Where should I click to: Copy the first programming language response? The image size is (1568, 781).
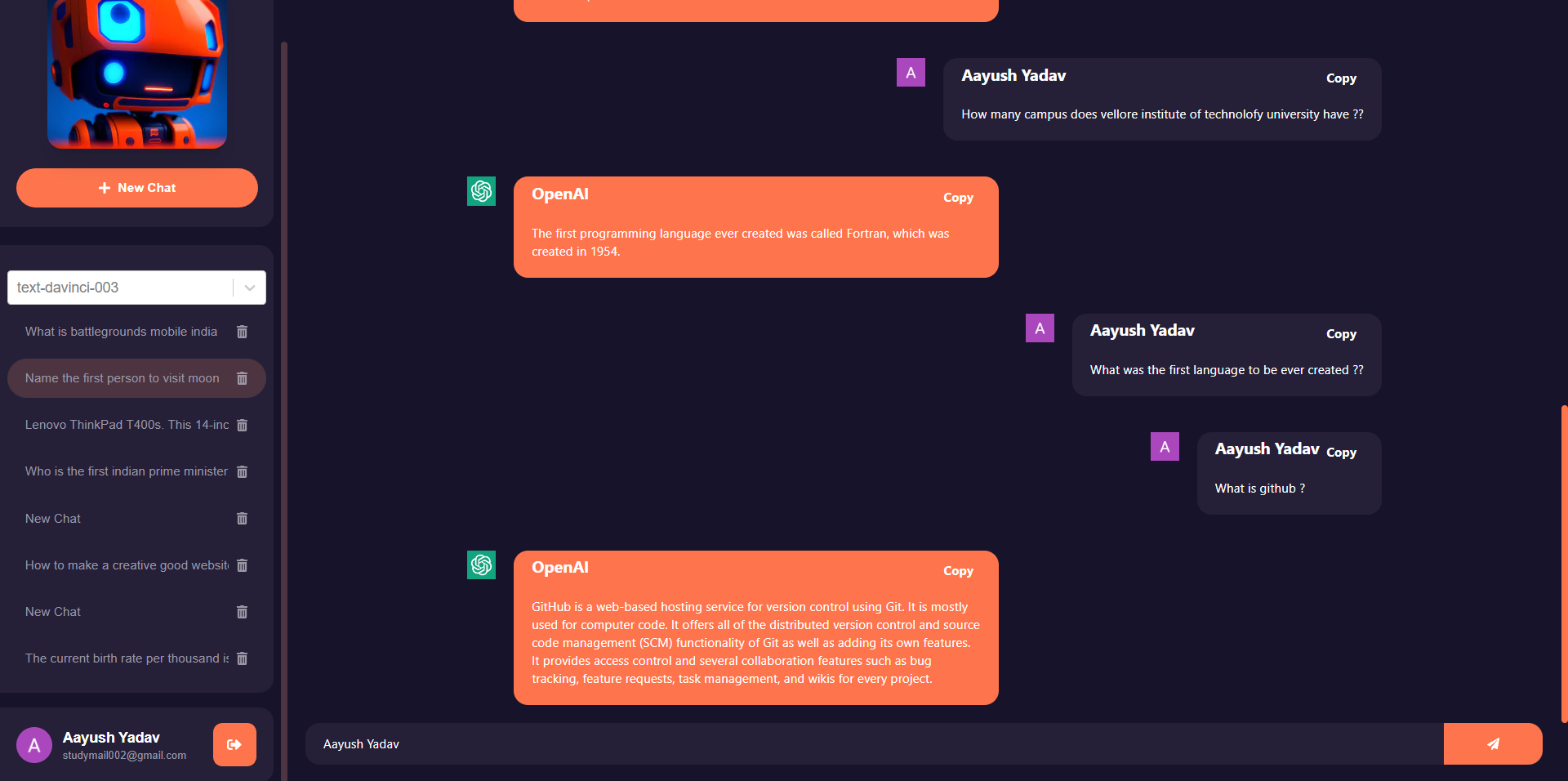pyautogui.click(x=957, y=197)
